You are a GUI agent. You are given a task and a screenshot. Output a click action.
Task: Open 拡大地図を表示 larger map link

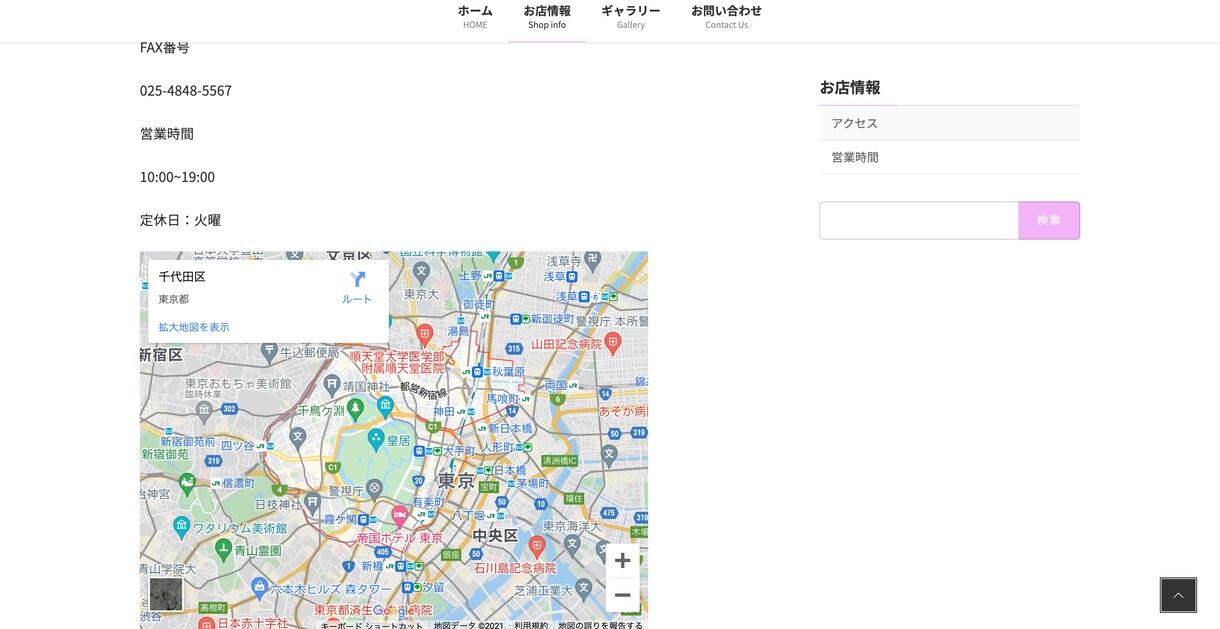[194, 327]
